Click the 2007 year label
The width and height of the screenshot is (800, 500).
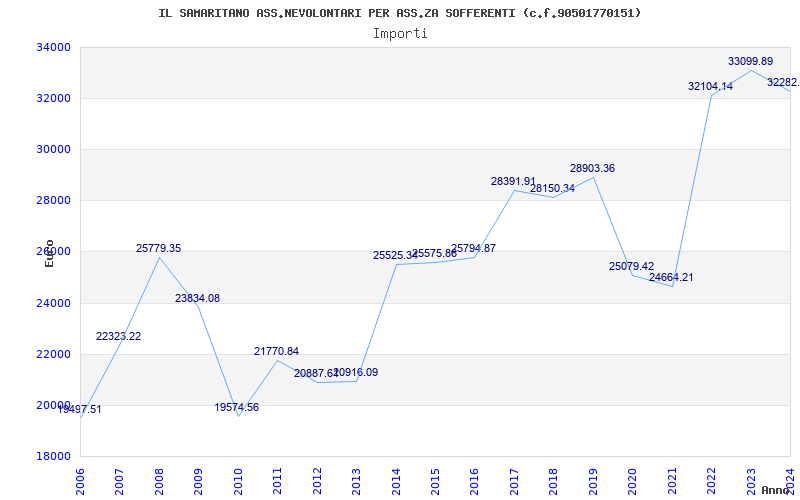point(119,482)
